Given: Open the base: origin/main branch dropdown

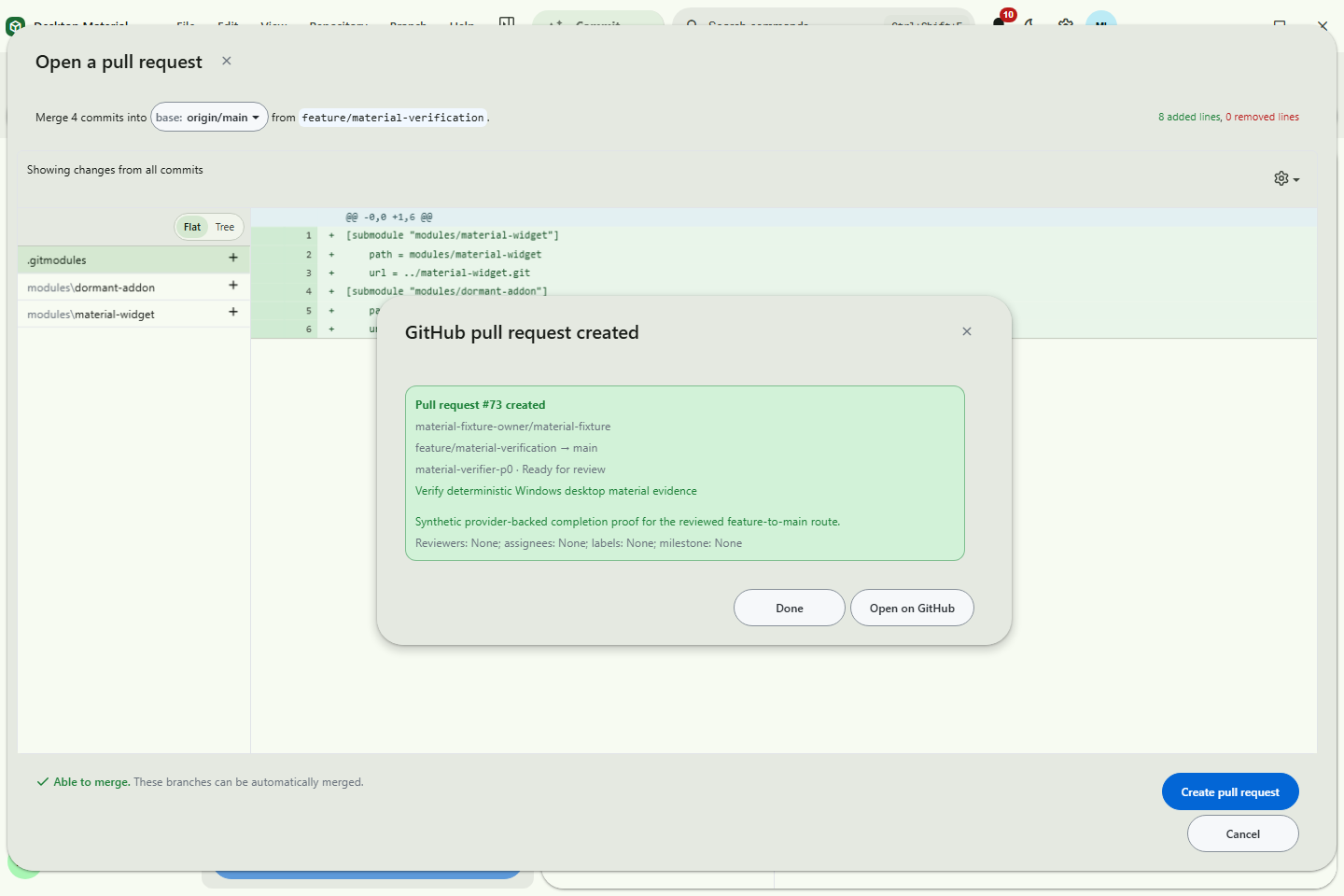Looking at the screenshot, I should click(x=209, y=117).
